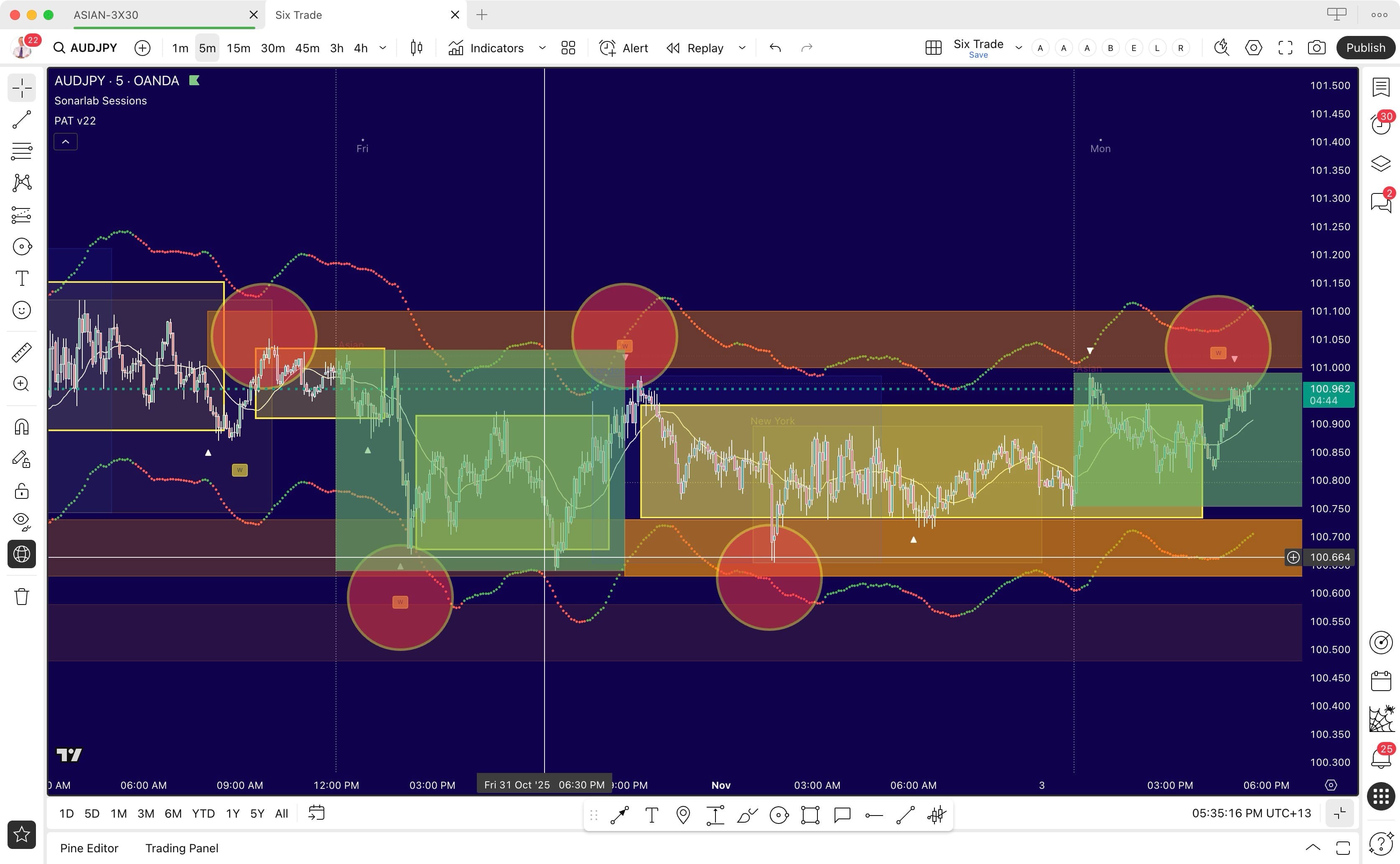Lock all drawings with the padlock icon
The width and height of the screenshot is (1400, 864).
click(22, 491)
